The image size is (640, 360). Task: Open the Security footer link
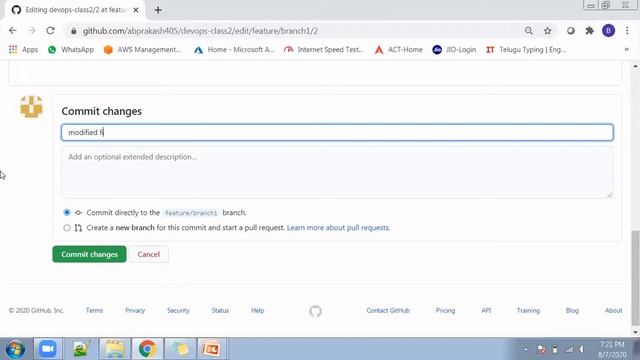pyautogui.click(x=178, y=311)
